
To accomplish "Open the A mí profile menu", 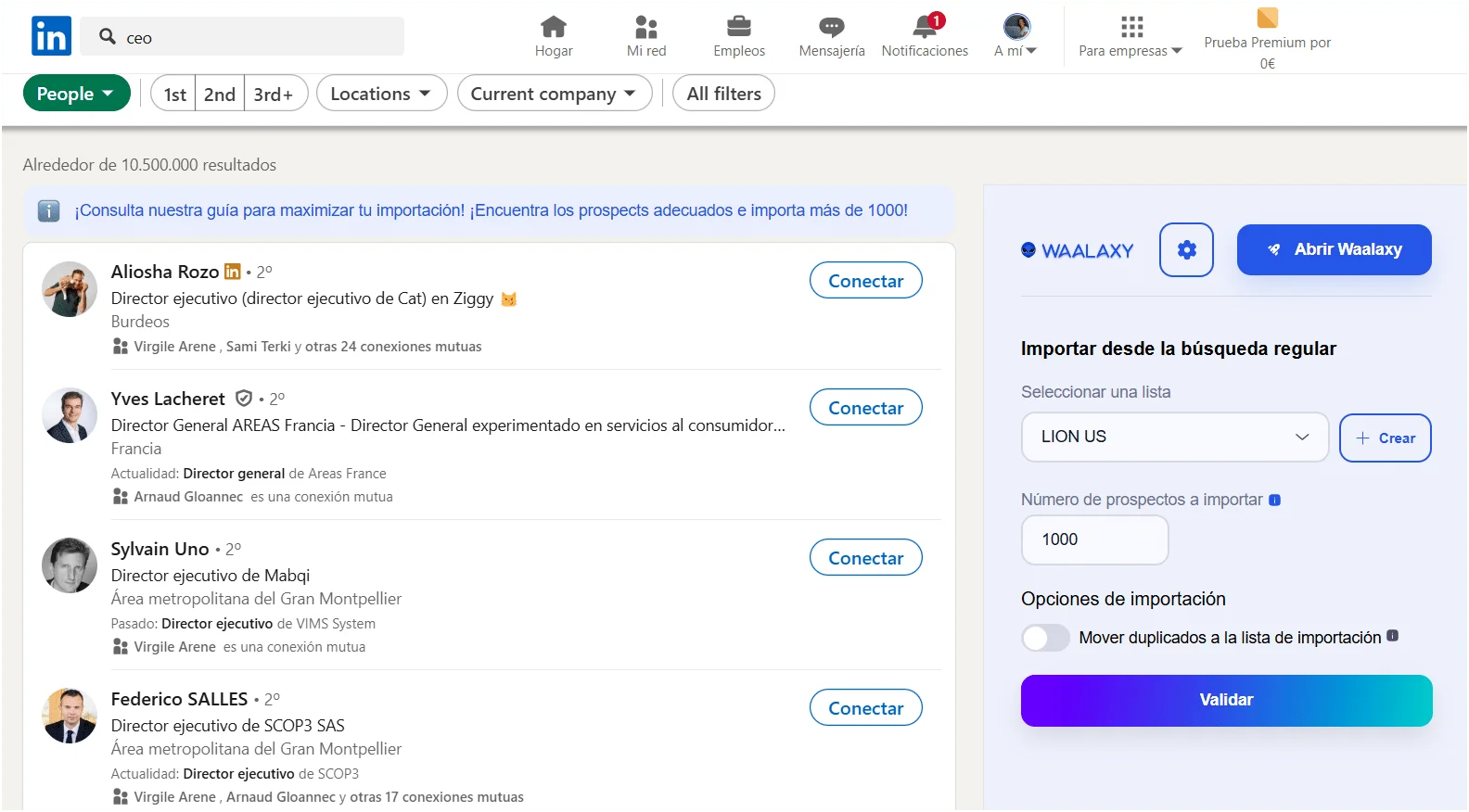I will (1016, 36).
